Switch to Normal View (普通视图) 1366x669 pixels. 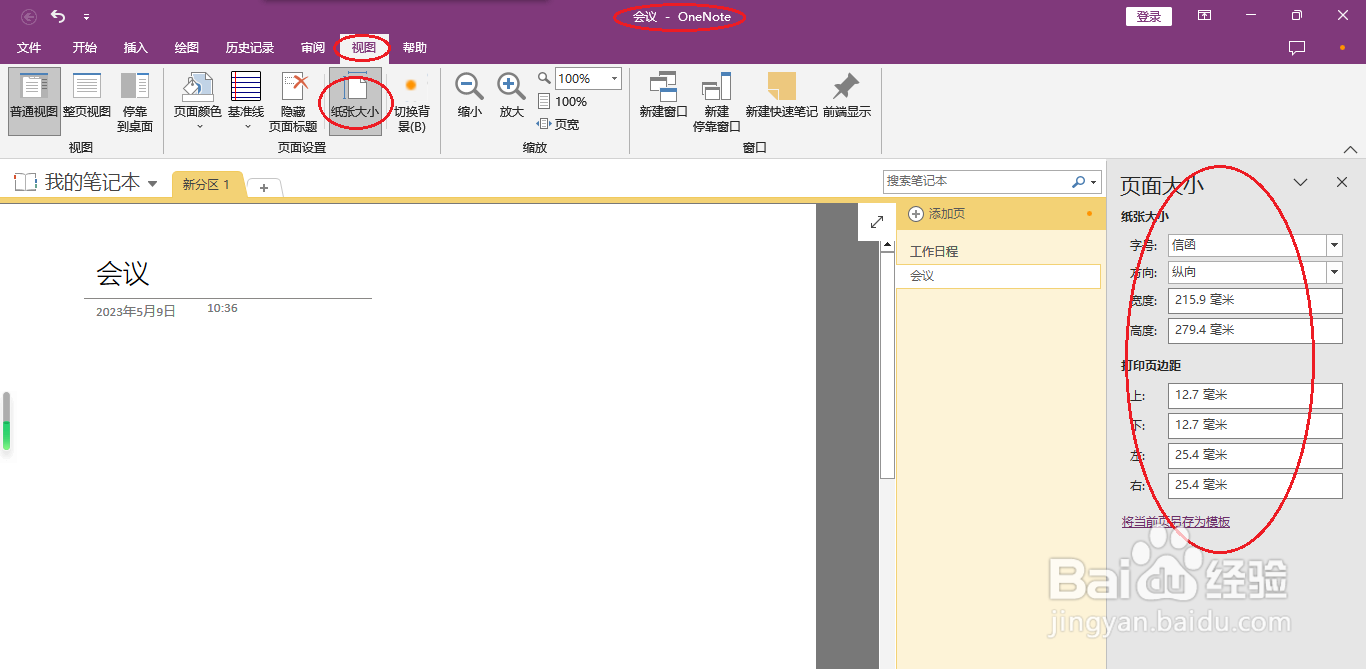pos(35,101)
